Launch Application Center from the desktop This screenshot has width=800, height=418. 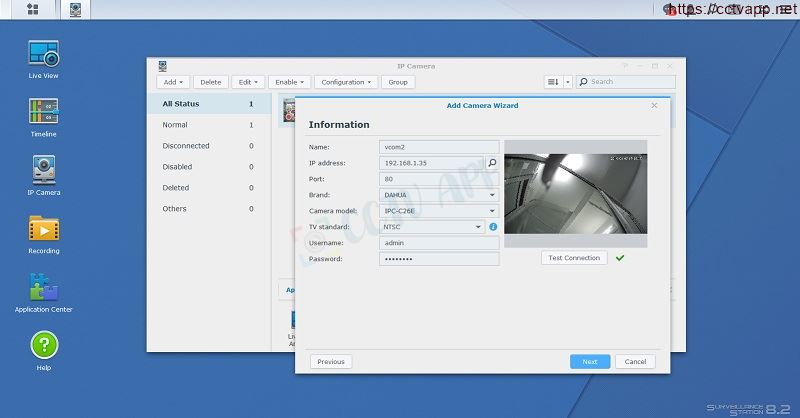click(43, 288)
